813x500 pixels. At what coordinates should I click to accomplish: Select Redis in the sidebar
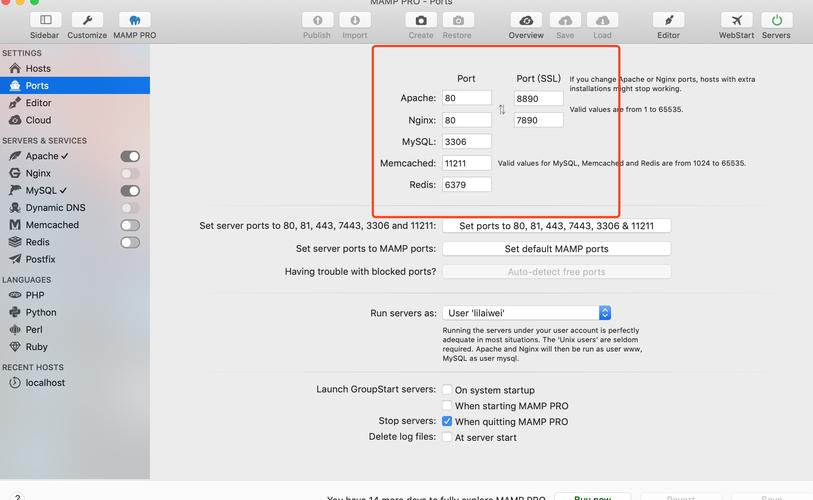[x=30, y=242]
